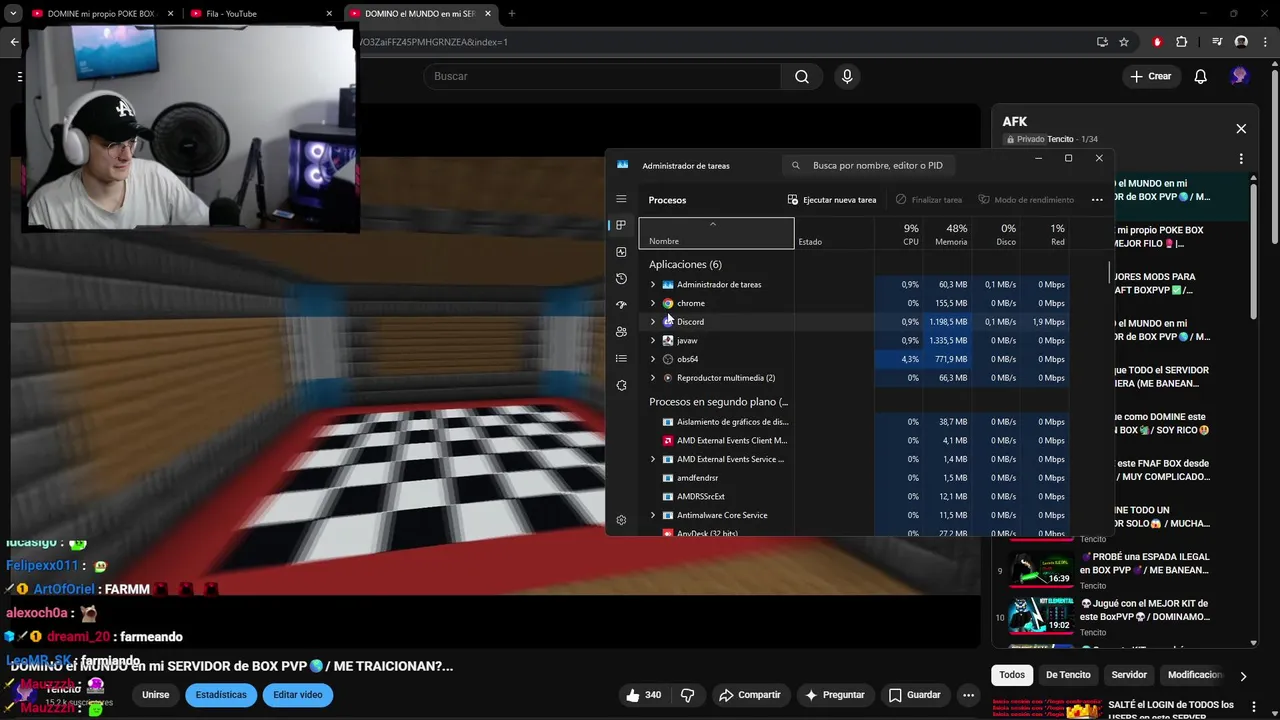Select the amdfendrsr background process row
1280x720 pixels.
[854, 478]
